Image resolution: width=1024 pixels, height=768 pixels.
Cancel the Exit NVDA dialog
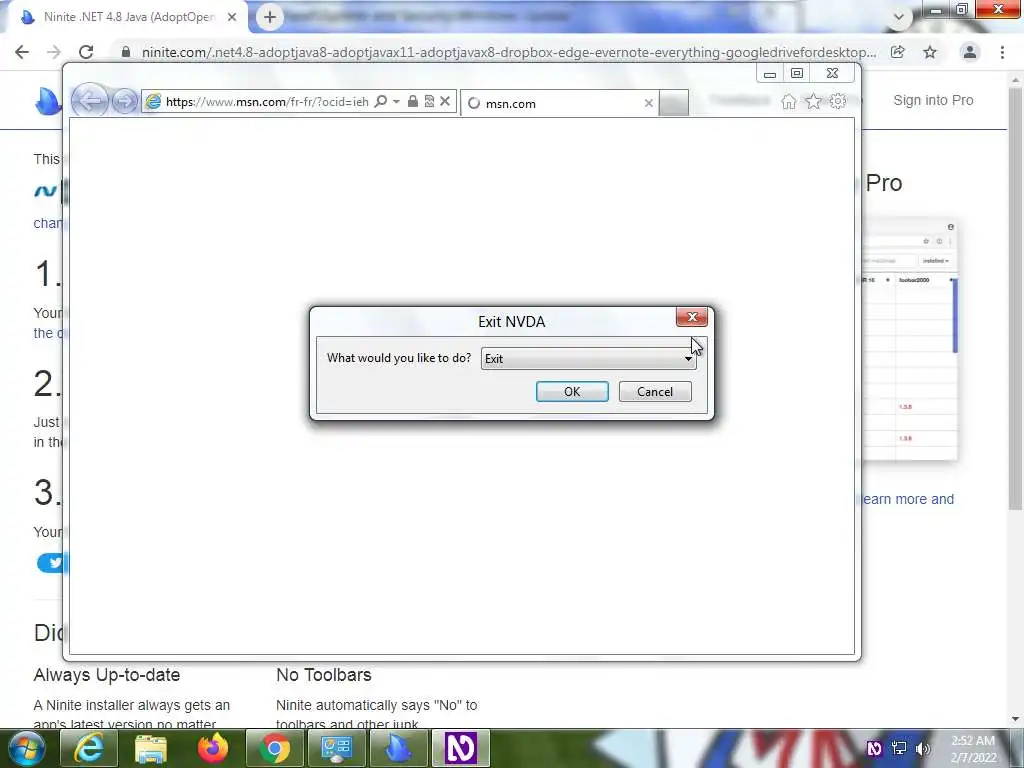pyautogui.click(x=655, y=391)
